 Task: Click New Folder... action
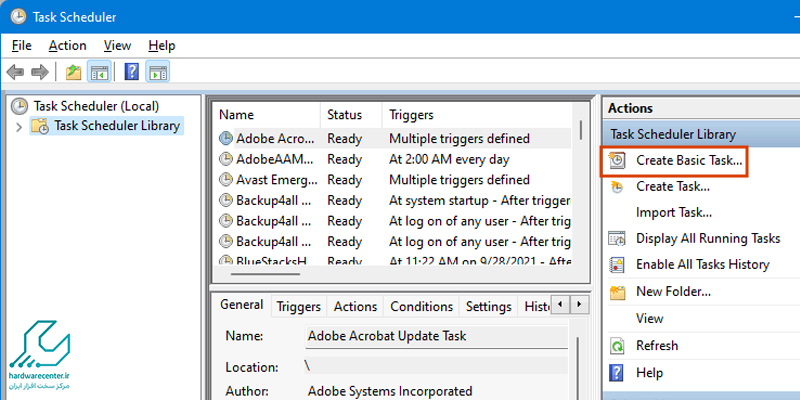coord(673,292)
